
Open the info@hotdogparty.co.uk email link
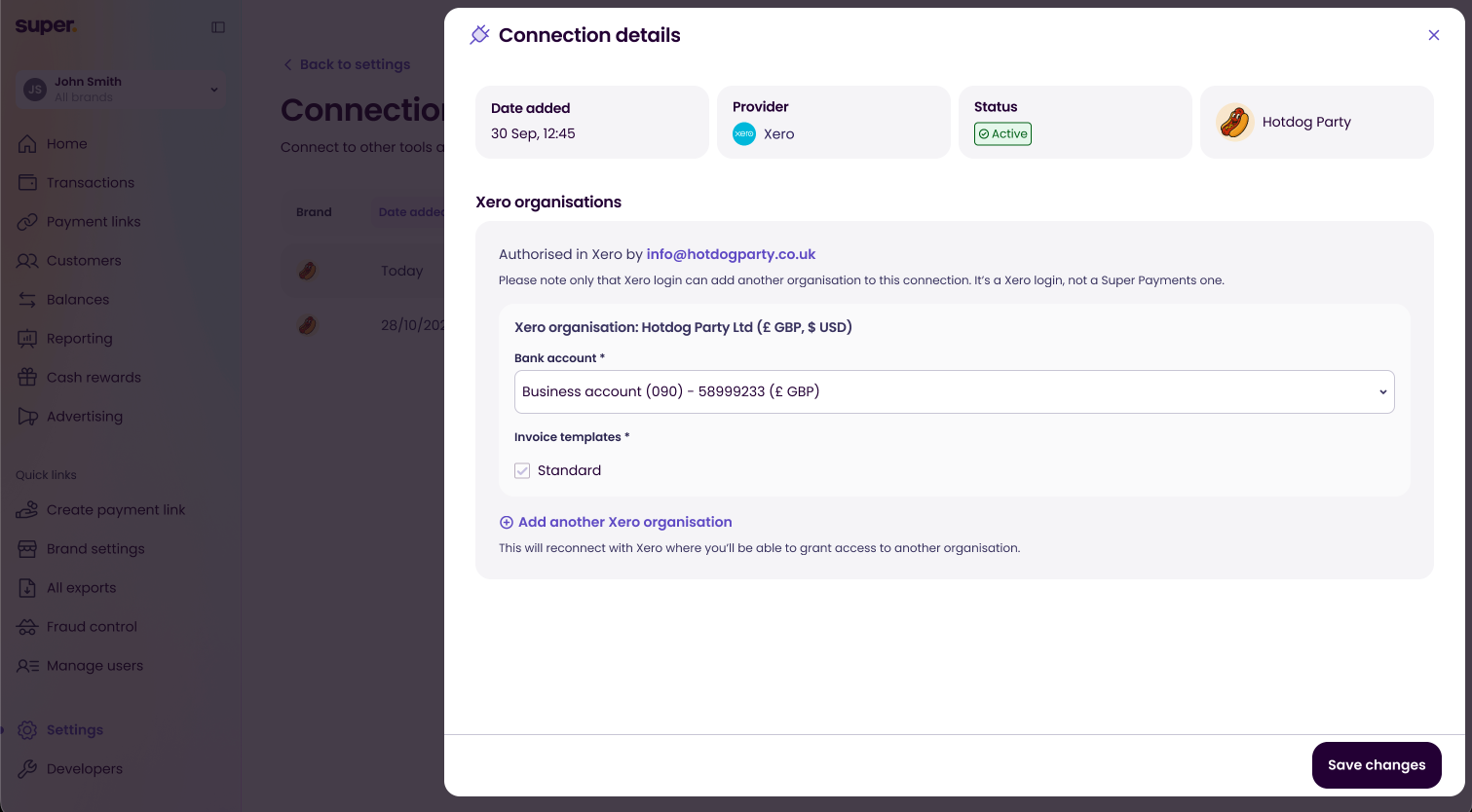tap(731, 254)
